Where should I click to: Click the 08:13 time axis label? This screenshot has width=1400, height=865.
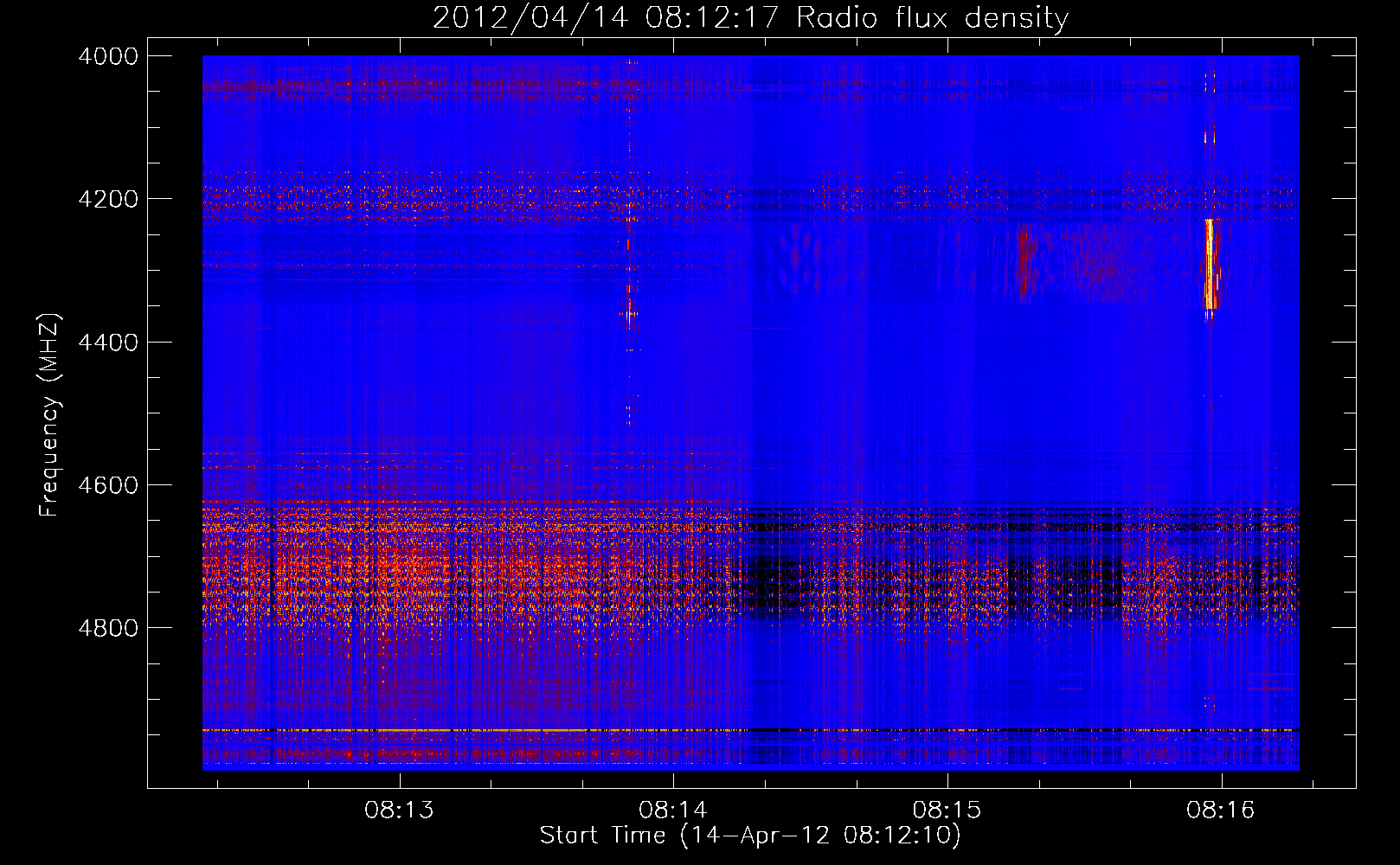399,811
